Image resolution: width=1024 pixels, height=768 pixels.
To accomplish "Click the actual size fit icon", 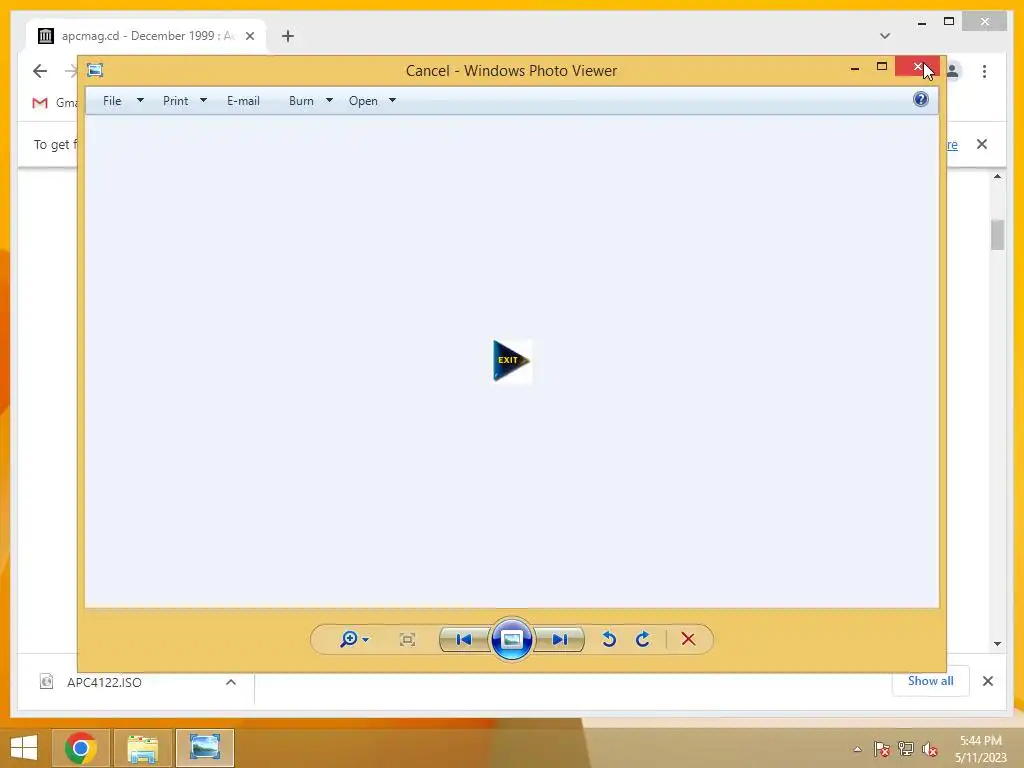I will click(408, 639).
